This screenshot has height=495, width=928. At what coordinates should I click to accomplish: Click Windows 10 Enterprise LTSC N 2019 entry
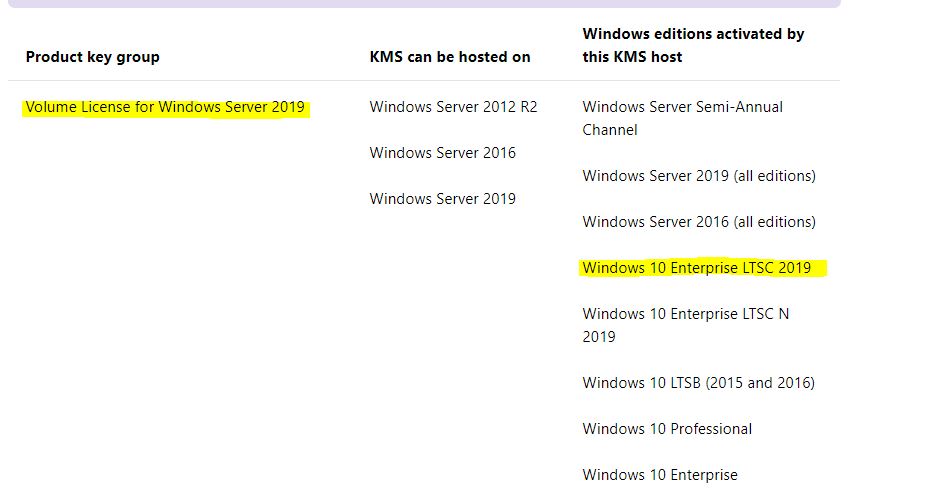pos(685,325)
